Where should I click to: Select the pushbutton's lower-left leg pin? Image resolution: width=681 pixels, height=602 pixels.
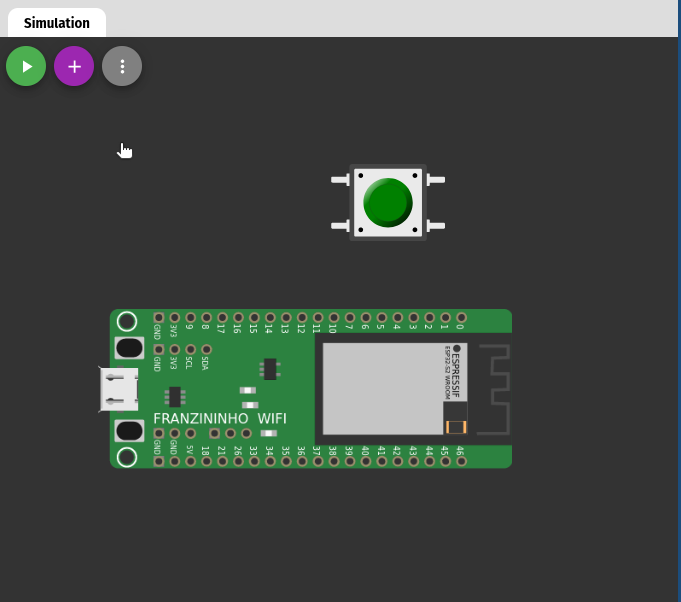[x=340, y=225]
